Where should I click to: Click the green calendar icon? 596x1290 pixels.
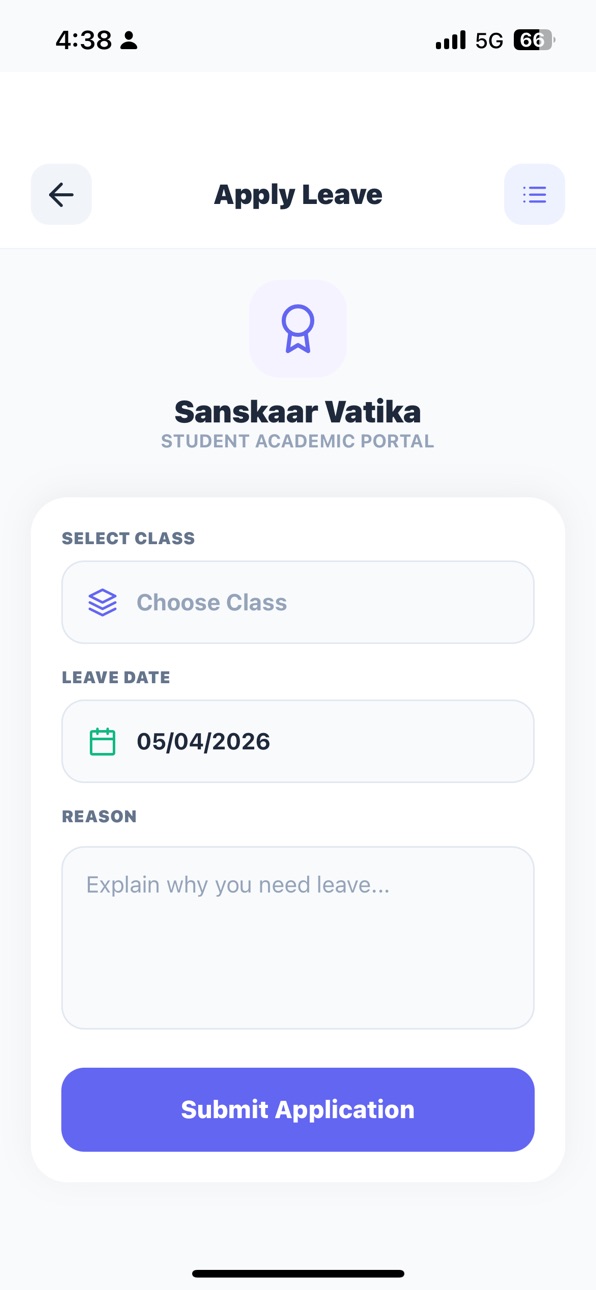click(102, 741)
